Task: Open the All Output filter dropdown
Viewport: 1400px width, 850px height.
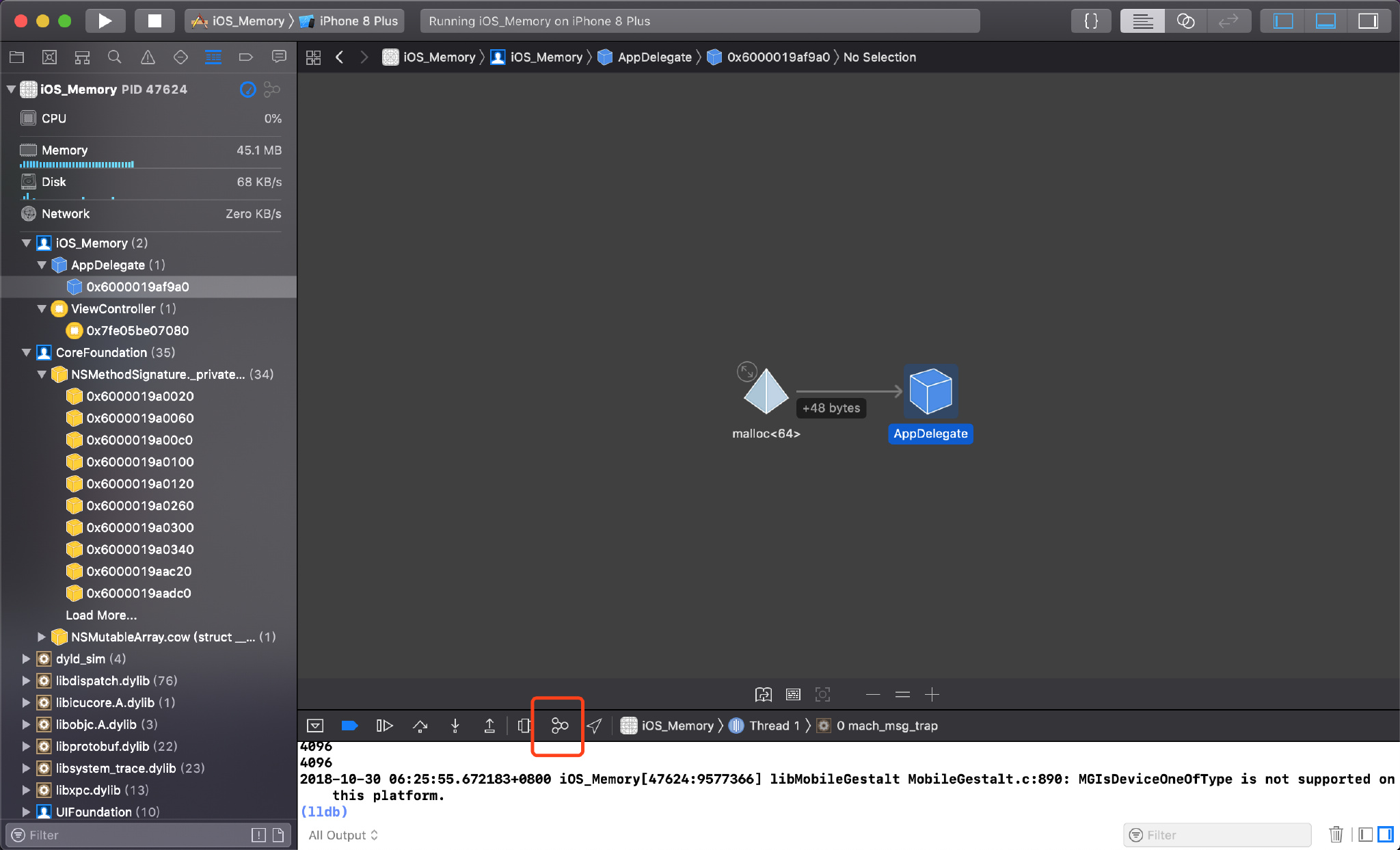Action: (x=342, y=834)
